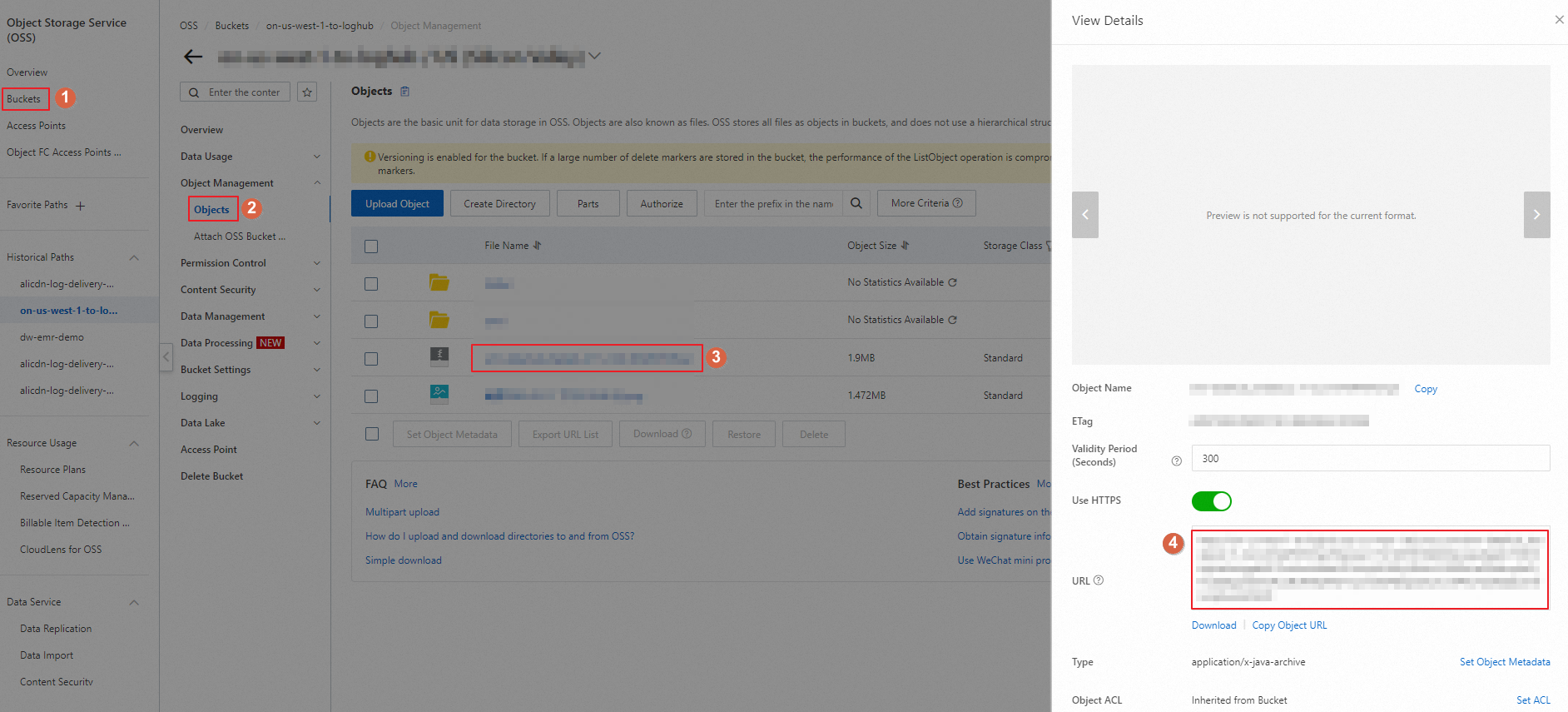
Task: Click the back arrow next to bucket name
Action: 193,57
